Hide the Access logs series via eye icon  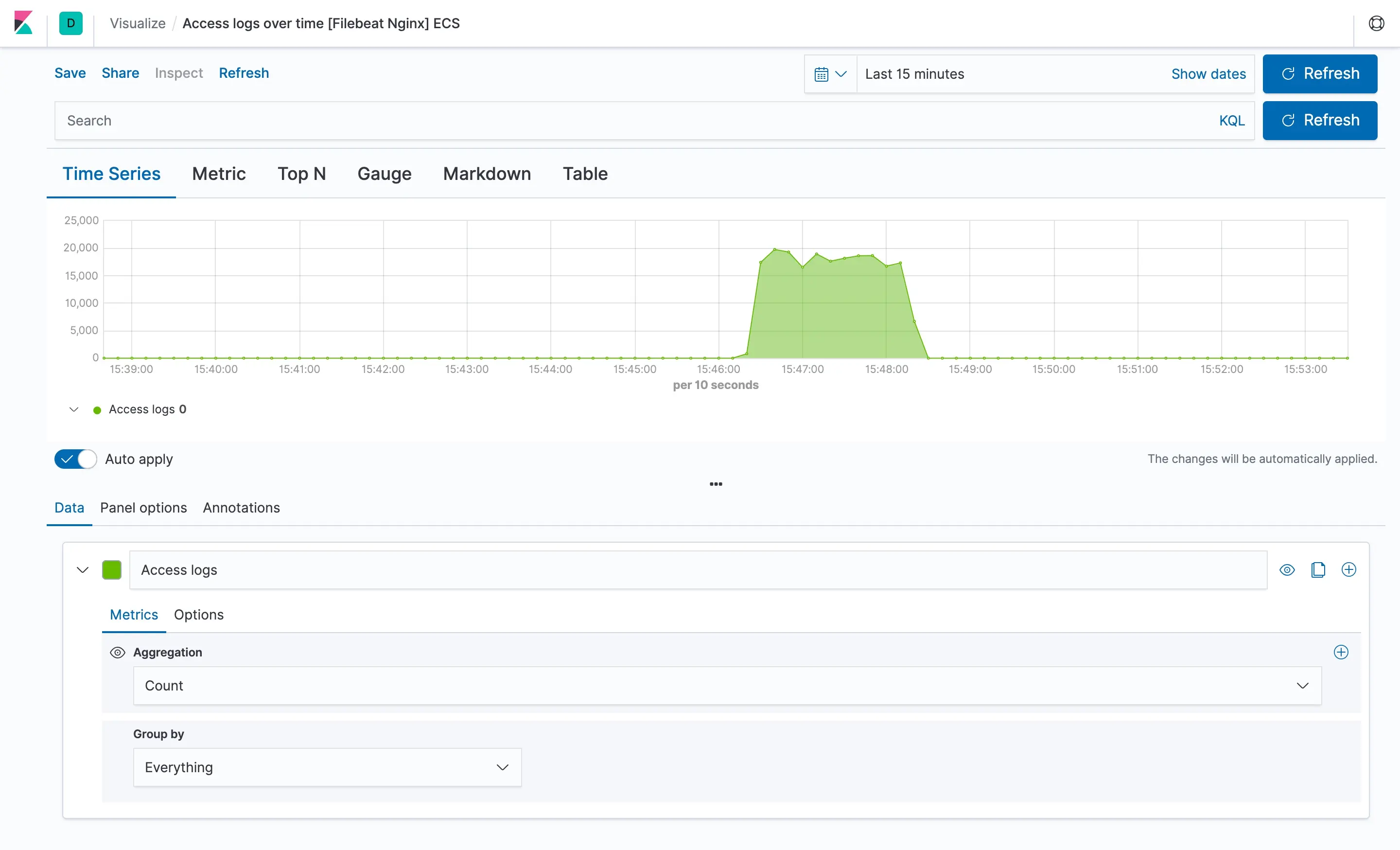pyautogui.click(x=1287, y=569)
